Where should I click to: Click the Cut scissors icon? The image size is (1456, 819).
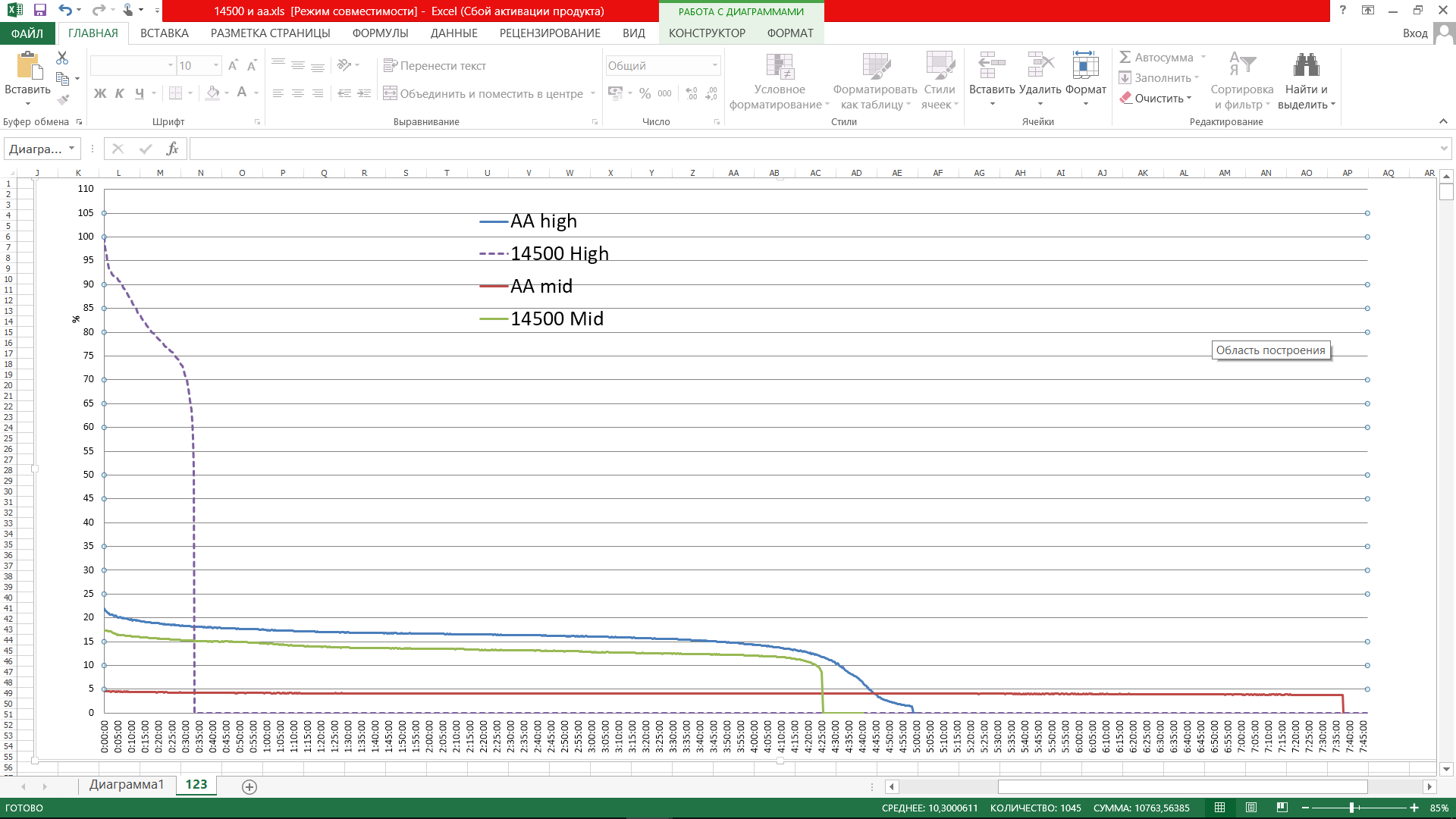62,58
